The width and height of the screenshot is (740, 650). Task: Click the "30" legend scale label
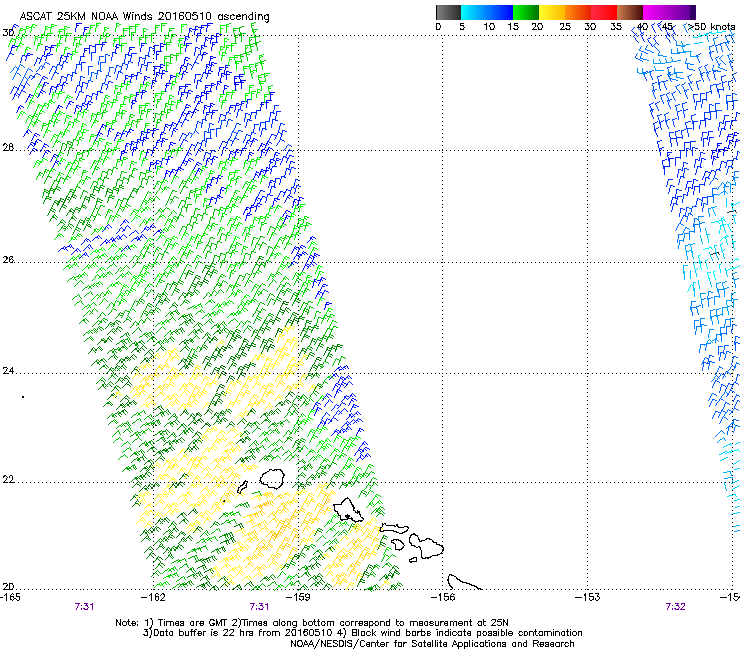coord(590,27)
